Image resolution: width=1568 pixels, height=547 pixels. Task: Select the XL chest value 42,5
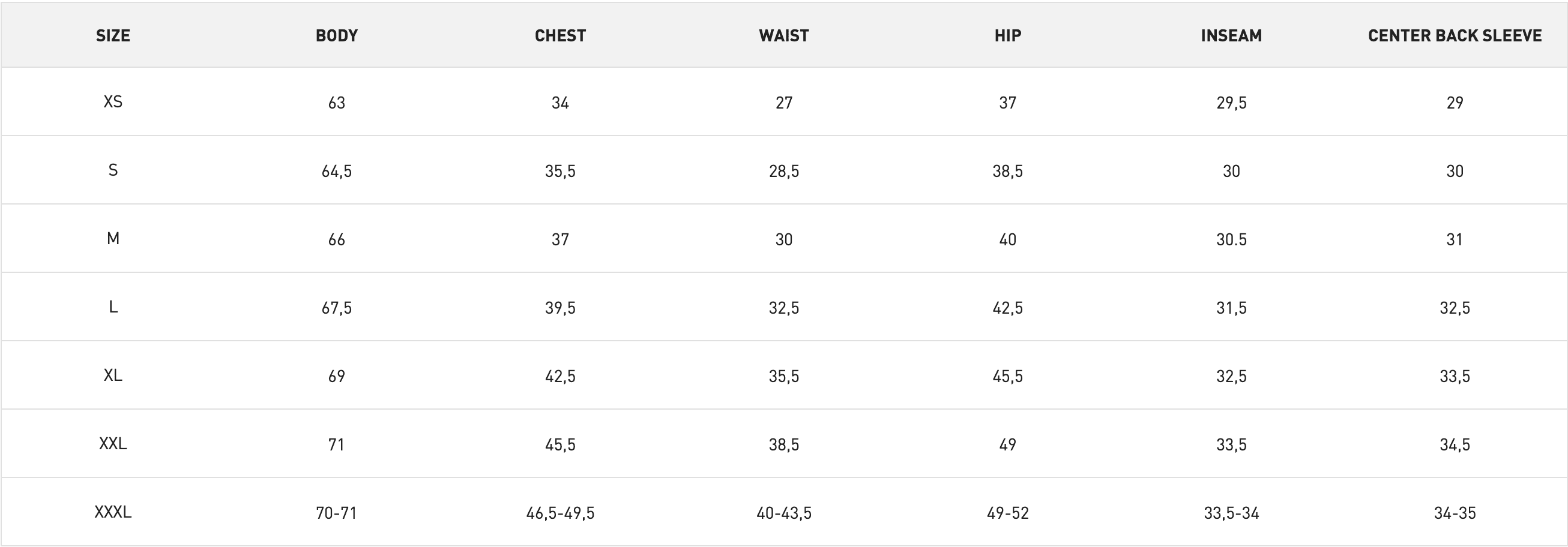[560, 376]
